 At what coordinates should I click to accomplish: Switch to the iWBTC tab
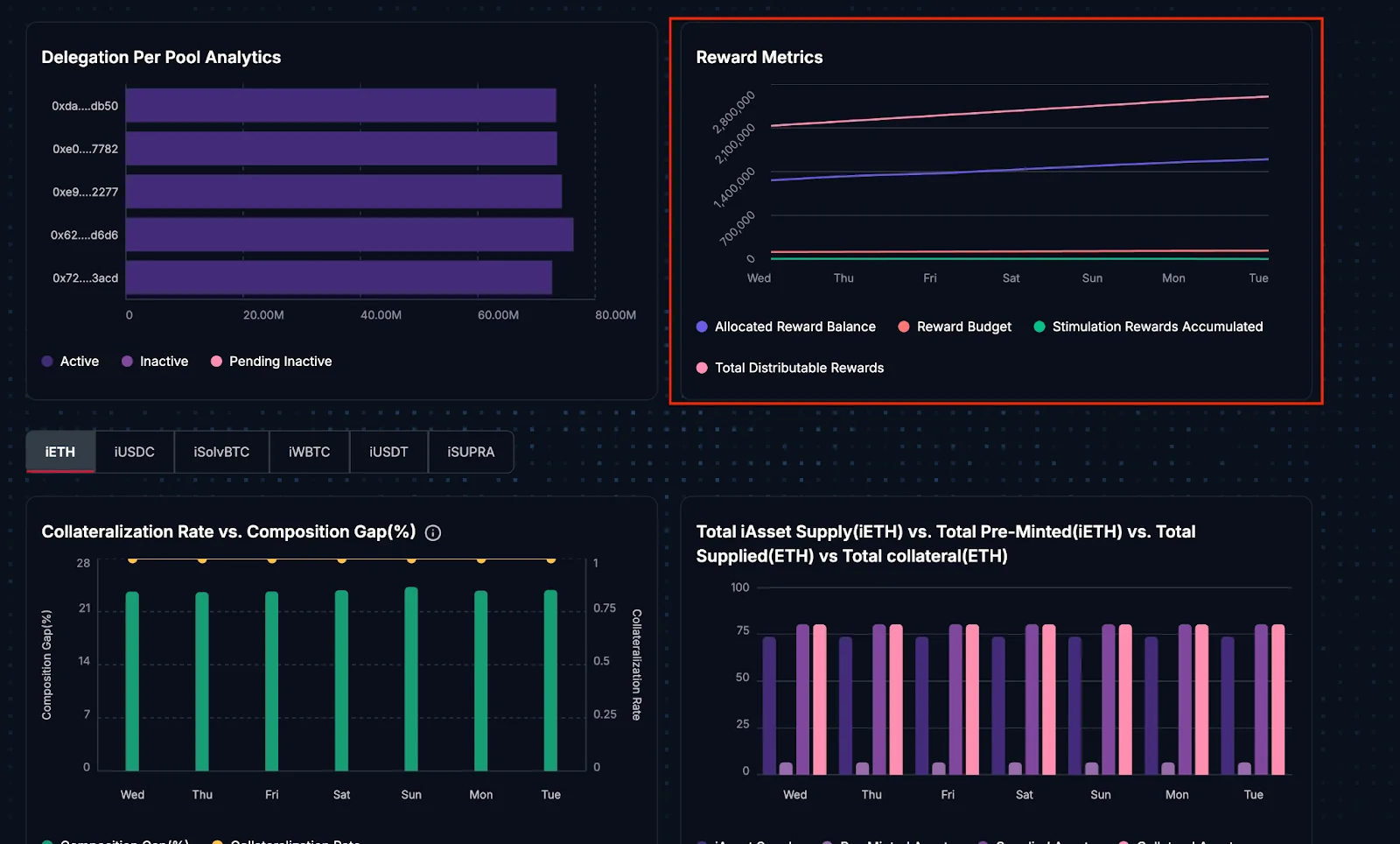[310, 452]
